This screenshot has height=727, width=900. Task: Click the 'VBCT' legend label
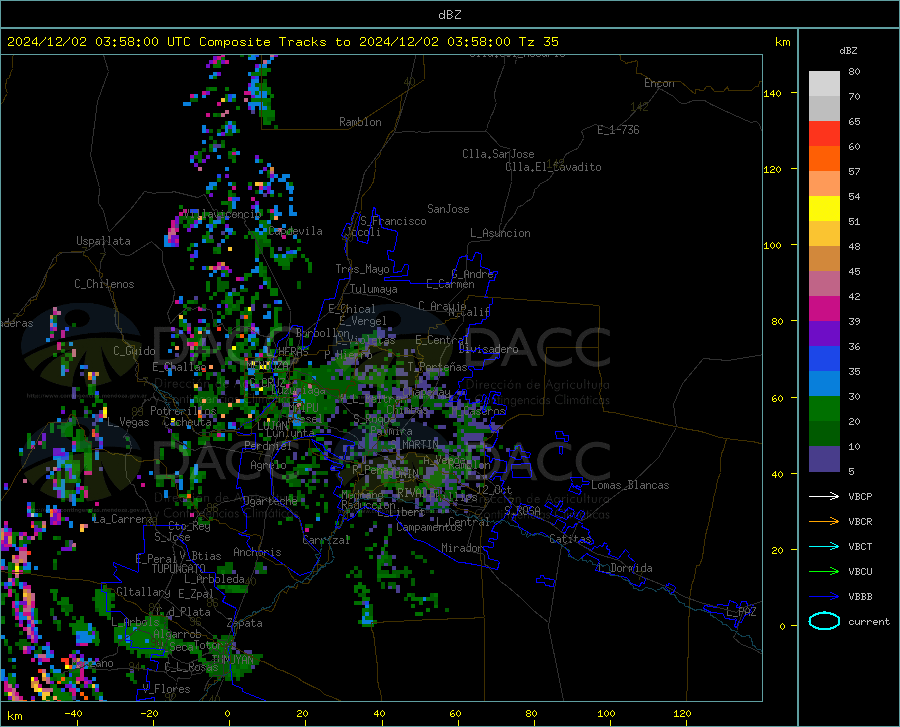860,546
